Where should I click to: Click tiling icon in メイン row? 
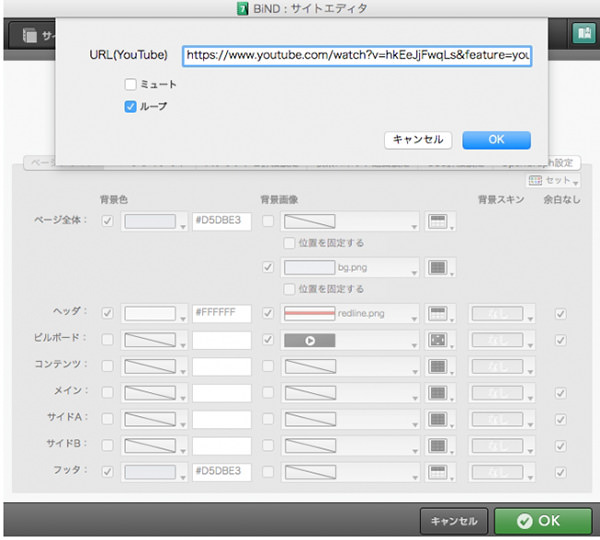(x=435, y=392)
